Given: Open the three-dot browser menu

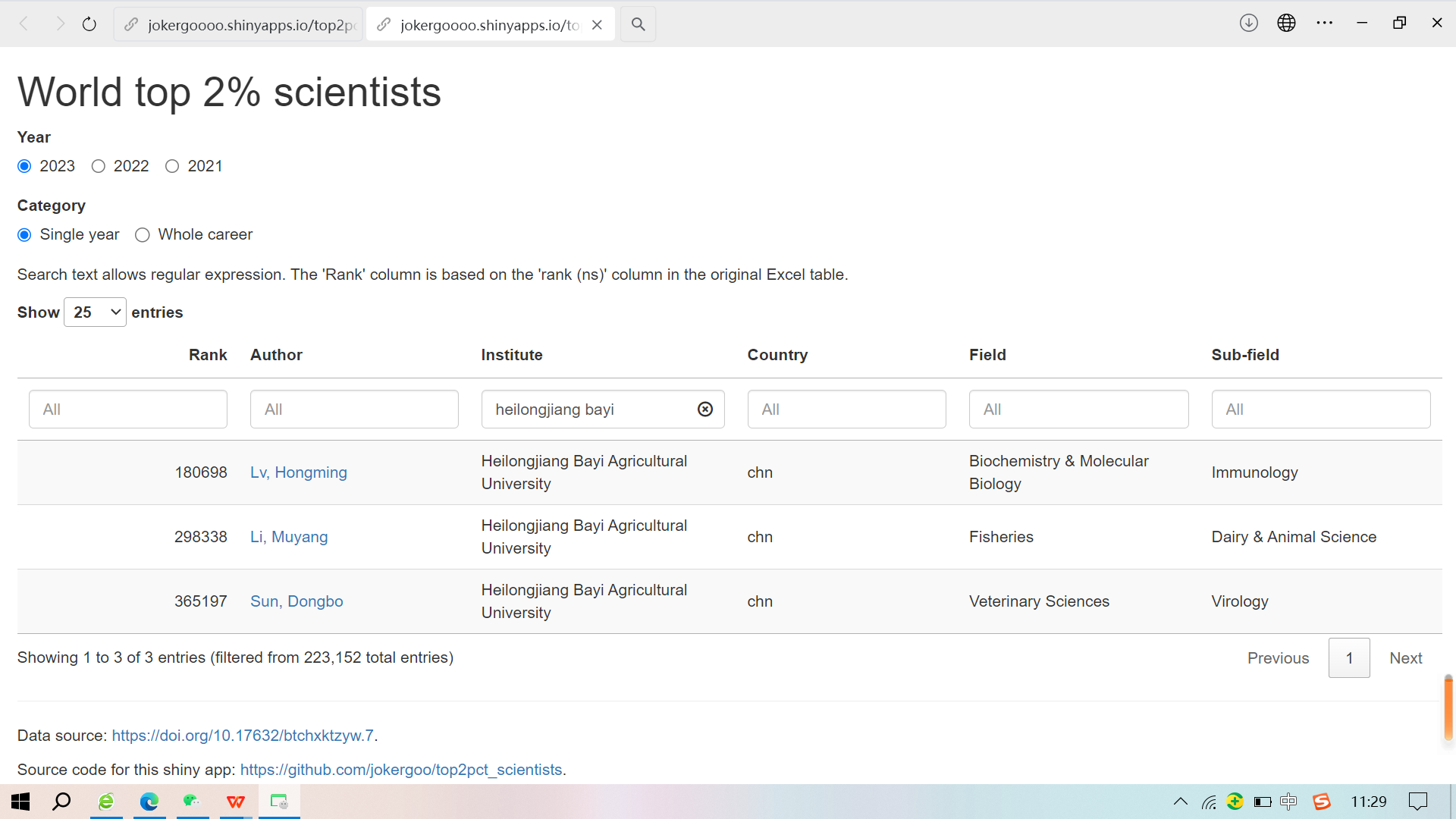Looking at the screenshot, I should point(1324,23).
